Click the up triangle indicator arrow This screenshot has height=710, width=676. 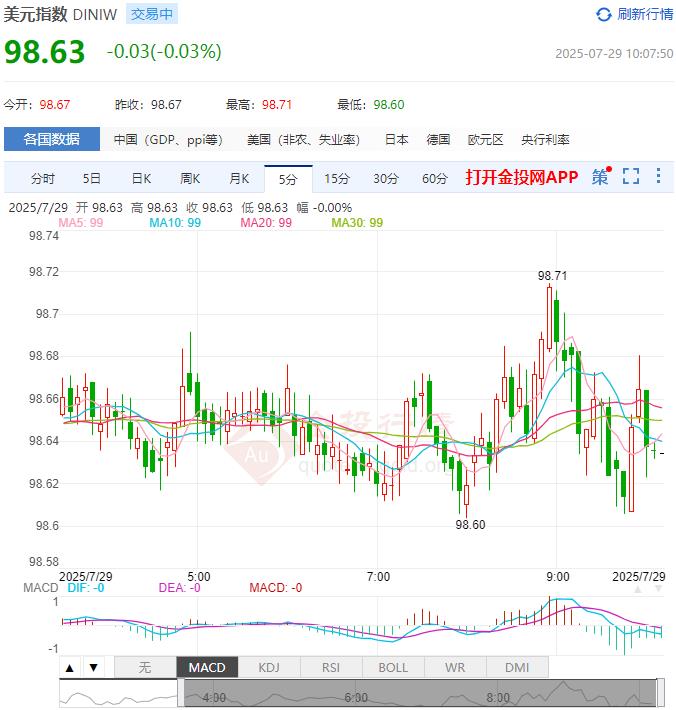click(x=70, y=667)
